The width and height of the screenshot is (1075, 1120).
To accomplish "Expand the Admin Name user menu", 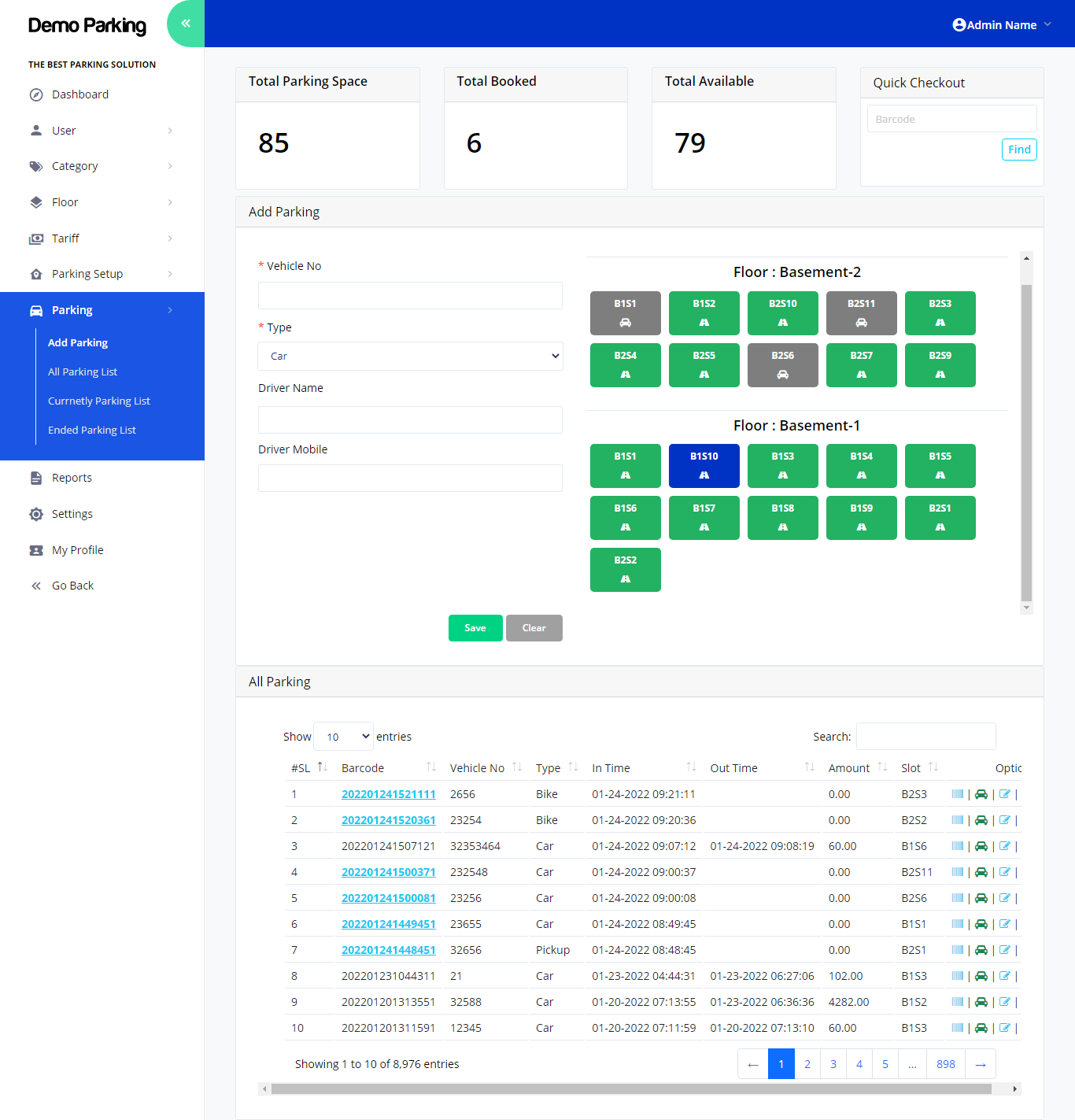I will point(1001,25).
